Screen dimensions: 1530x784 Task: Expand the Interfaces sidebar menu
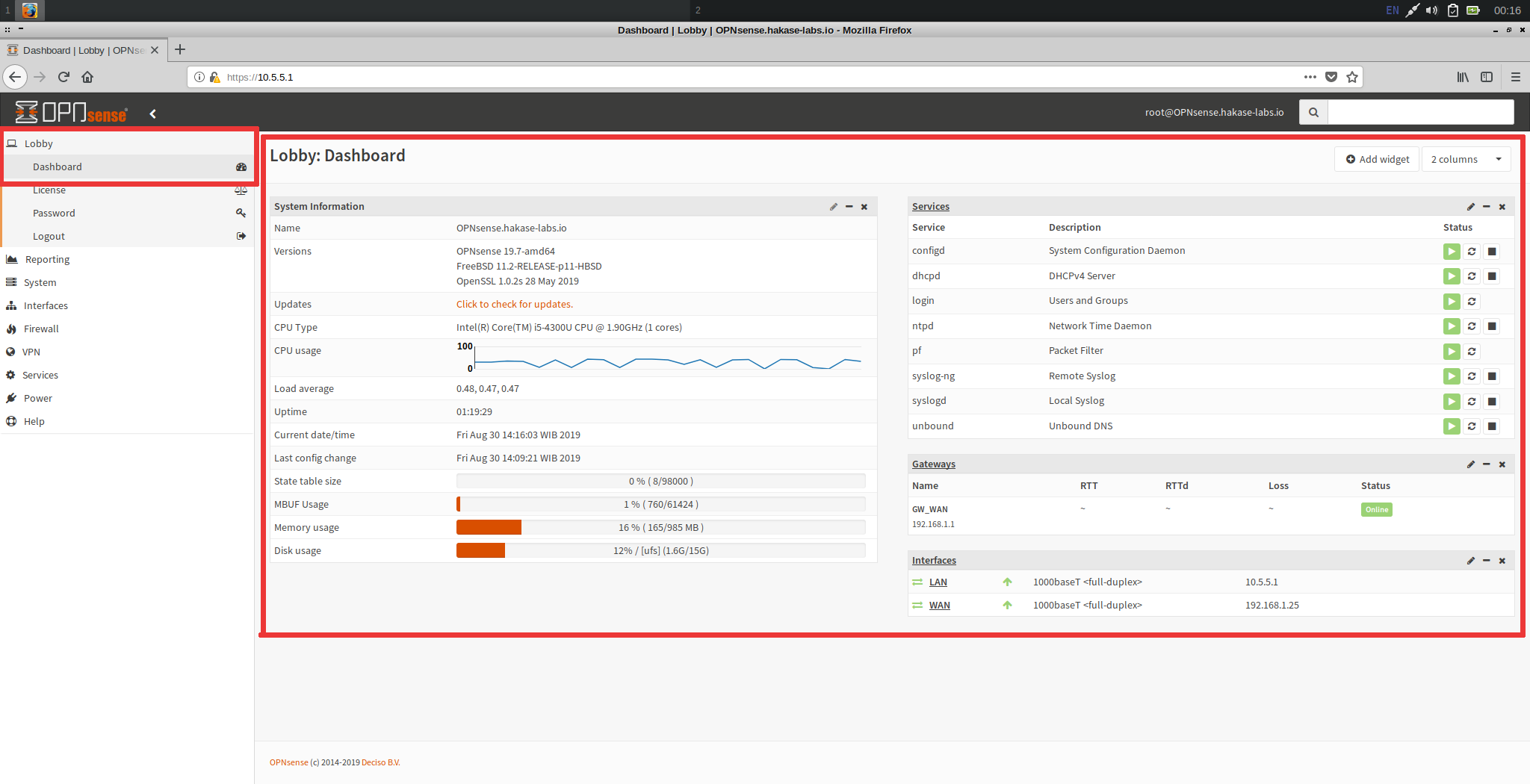pos(127,305)
